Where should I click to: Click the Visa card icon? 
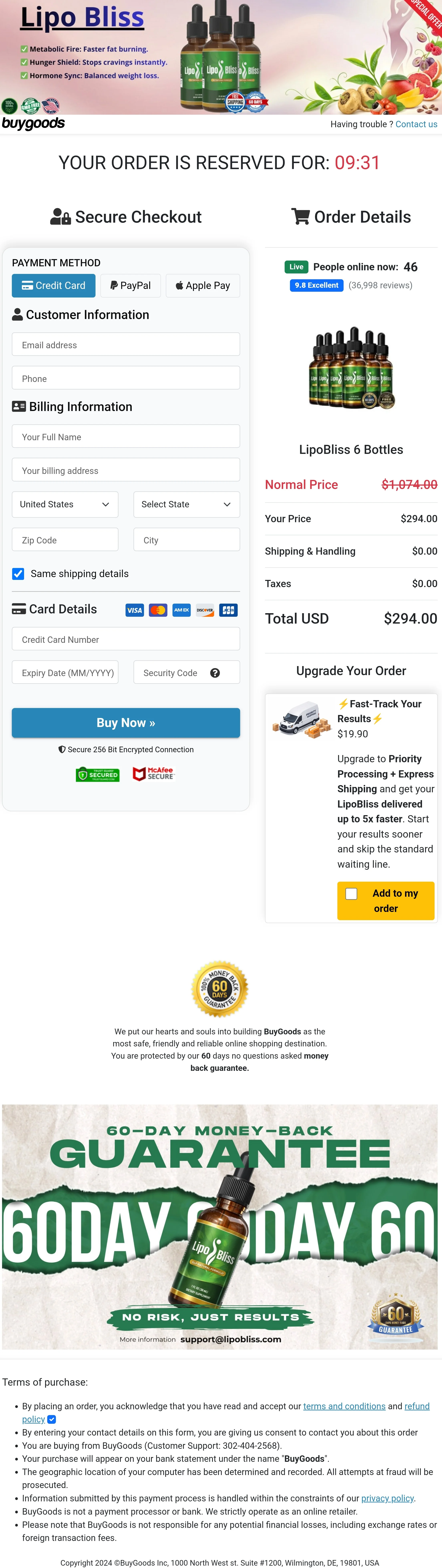pyautogui.click(x=134, y=610)
